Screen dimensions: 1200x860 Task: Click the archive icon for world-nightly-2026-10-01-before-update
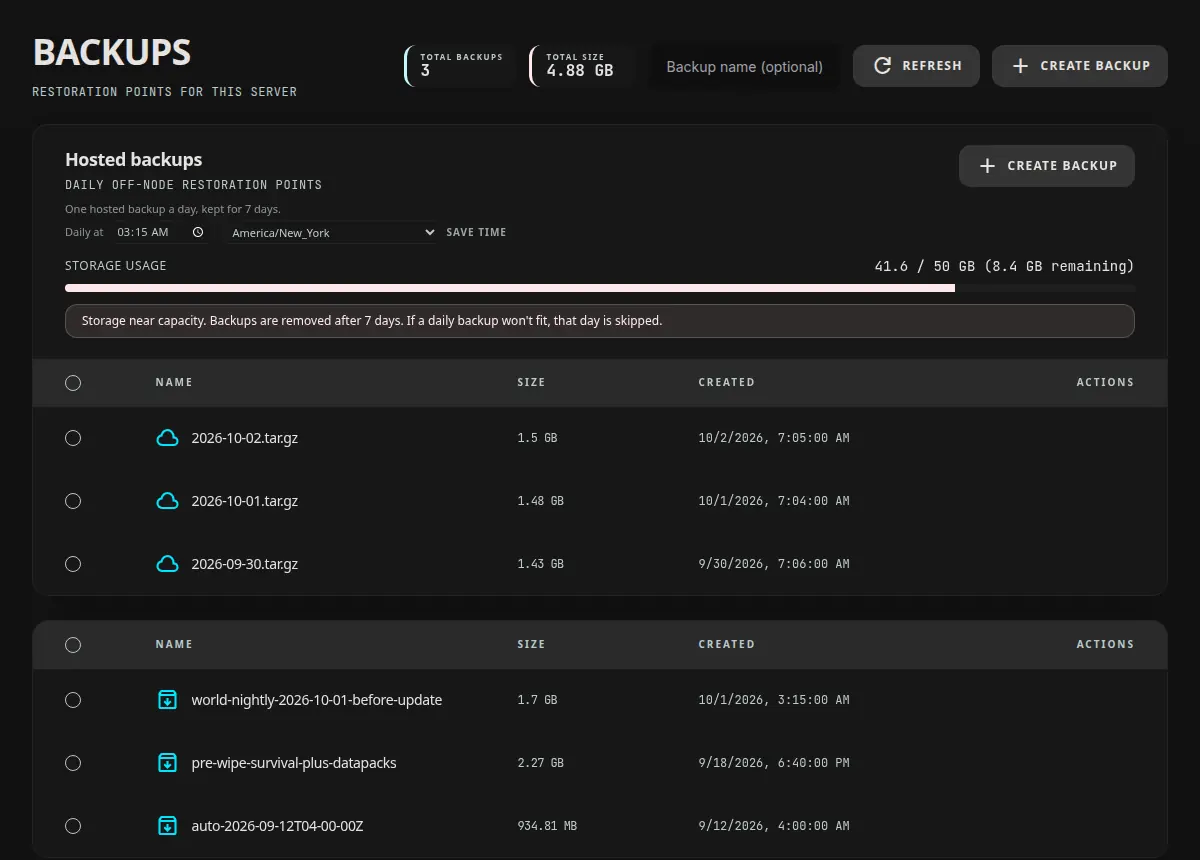[168, 700]
